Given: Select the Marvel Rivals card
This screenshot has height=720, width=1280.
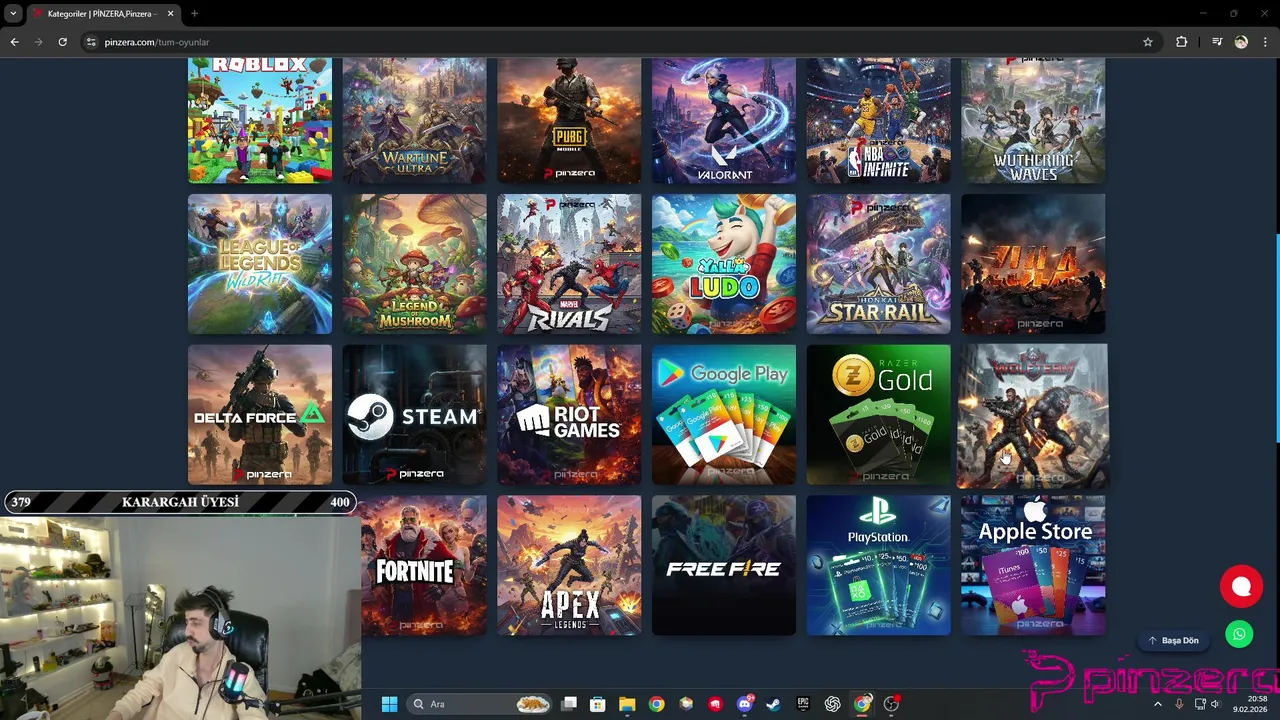Looking at the screenshot, I should [569, 264].
